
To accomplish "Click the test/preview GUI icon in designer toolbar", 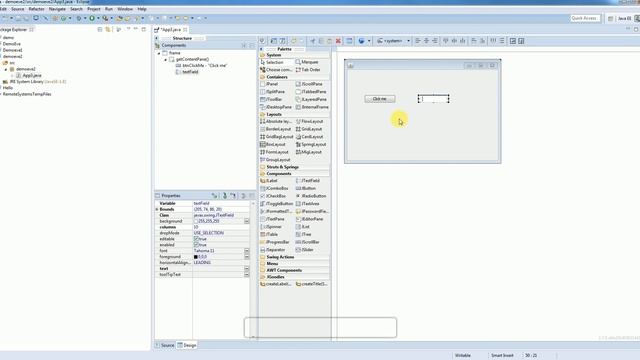I will coord(349,41).
